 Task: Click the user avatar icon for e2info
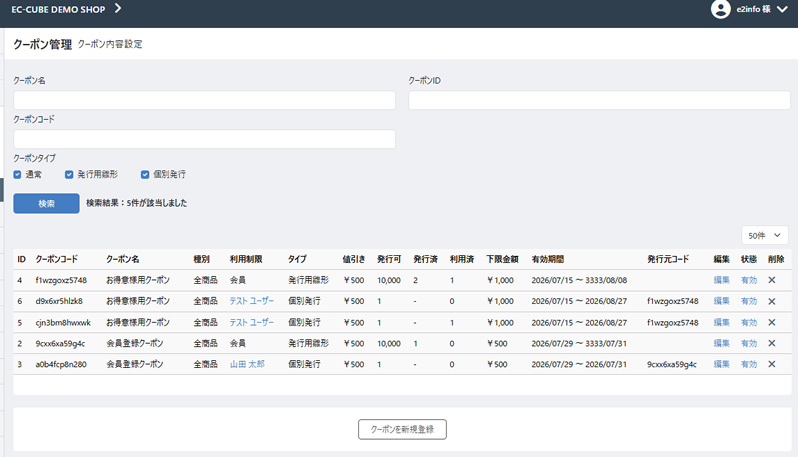[x=720, y=9]
